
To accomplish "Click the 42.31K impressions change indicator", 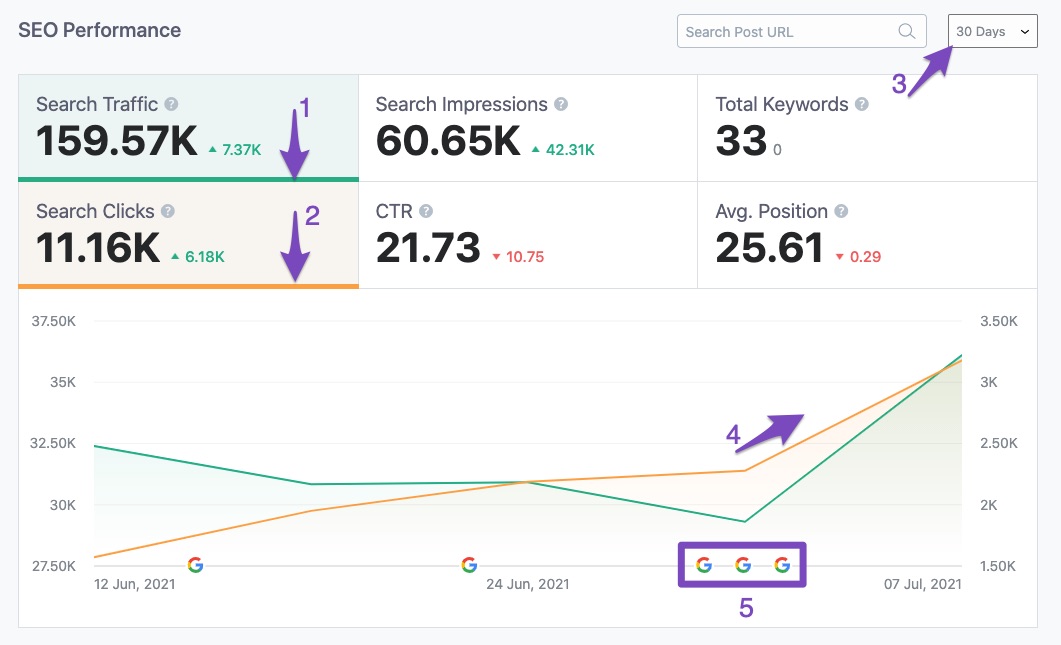I will pos(563,150).
